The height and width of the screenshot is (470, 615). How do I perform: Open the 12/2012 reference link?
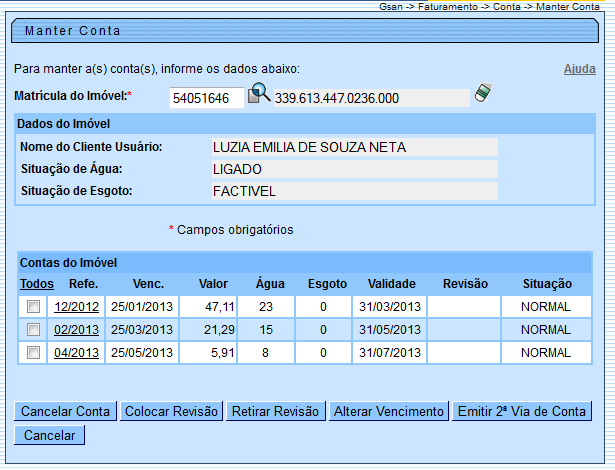tap(76, 306)
